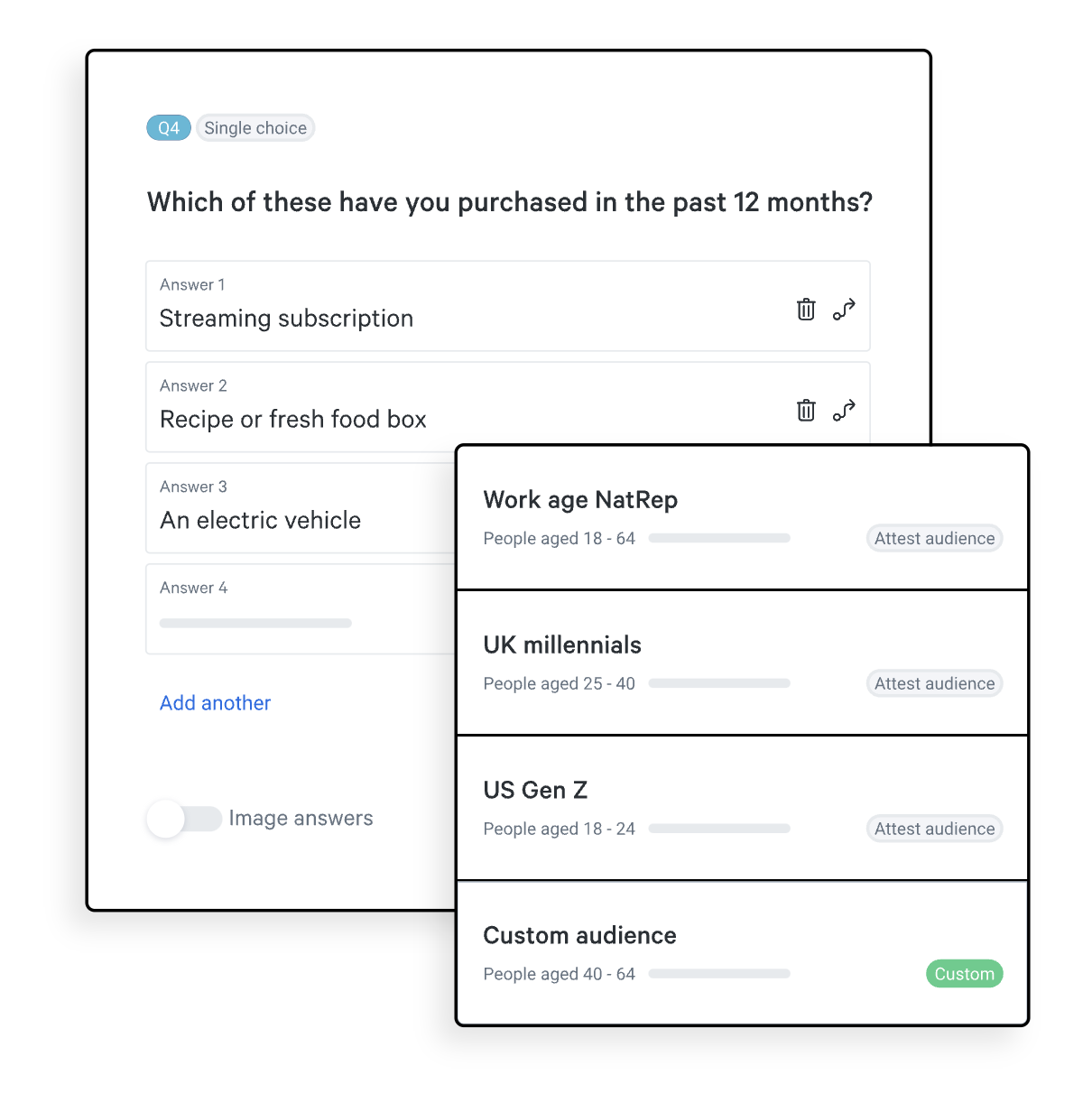The width and height of the screenshot is (1092, 1103).
Task: Delete the Streaming subscription answer
Action: point(806,310)
